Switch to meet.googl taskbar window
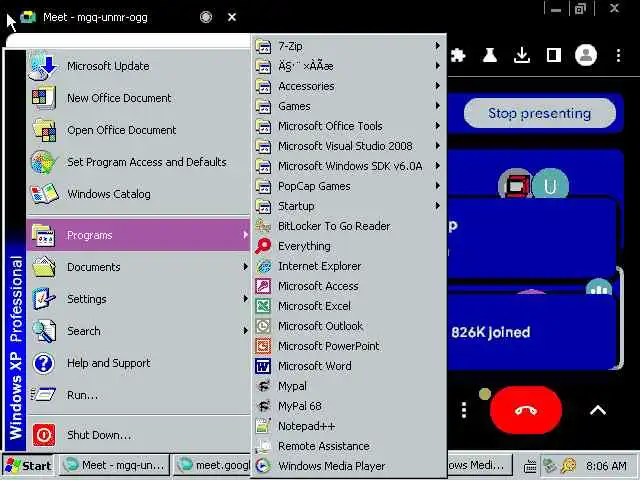 tap(212, 465)
